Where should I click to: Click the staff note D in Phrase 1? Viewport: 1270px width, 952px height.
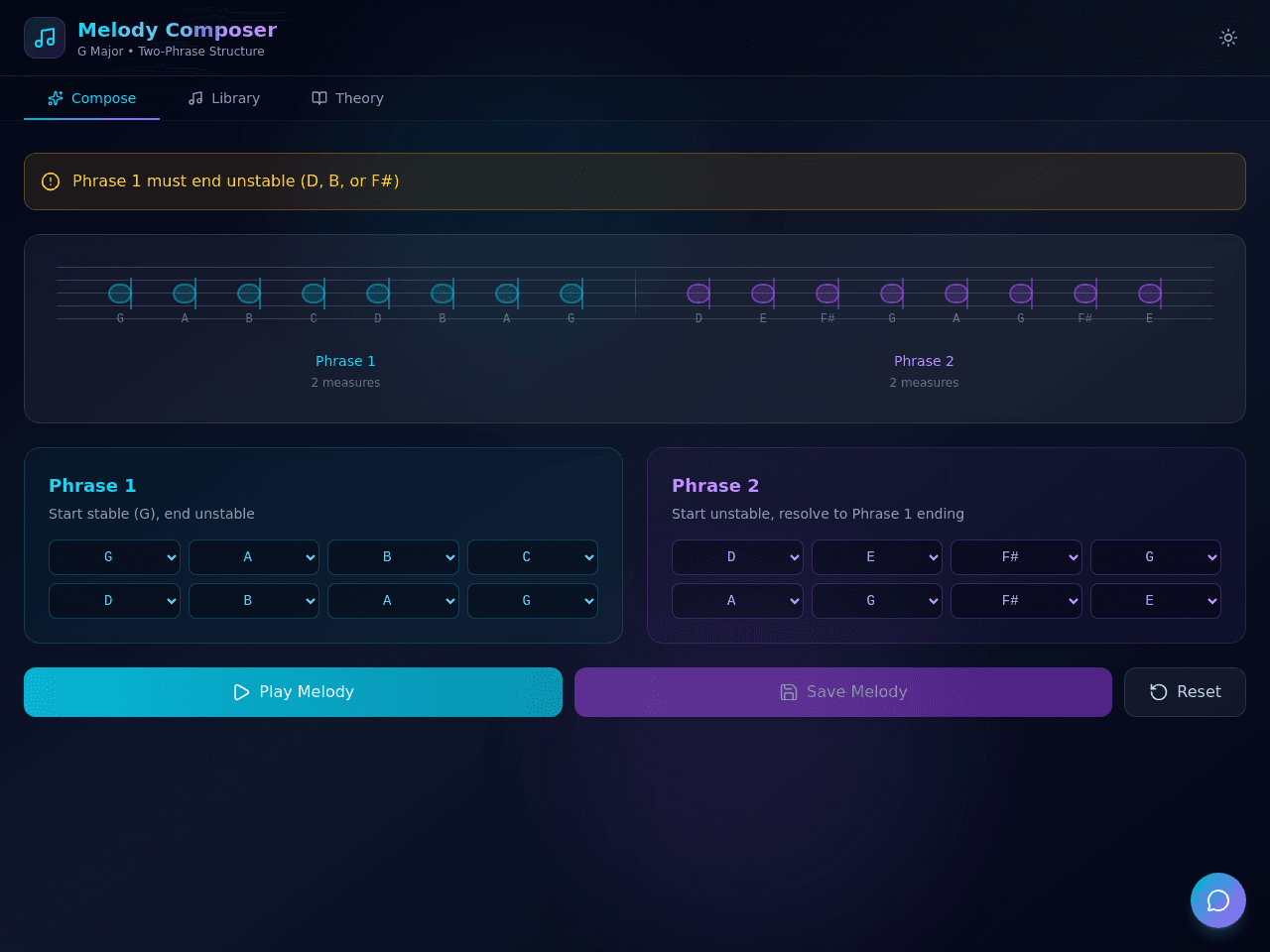click(378, 293)
